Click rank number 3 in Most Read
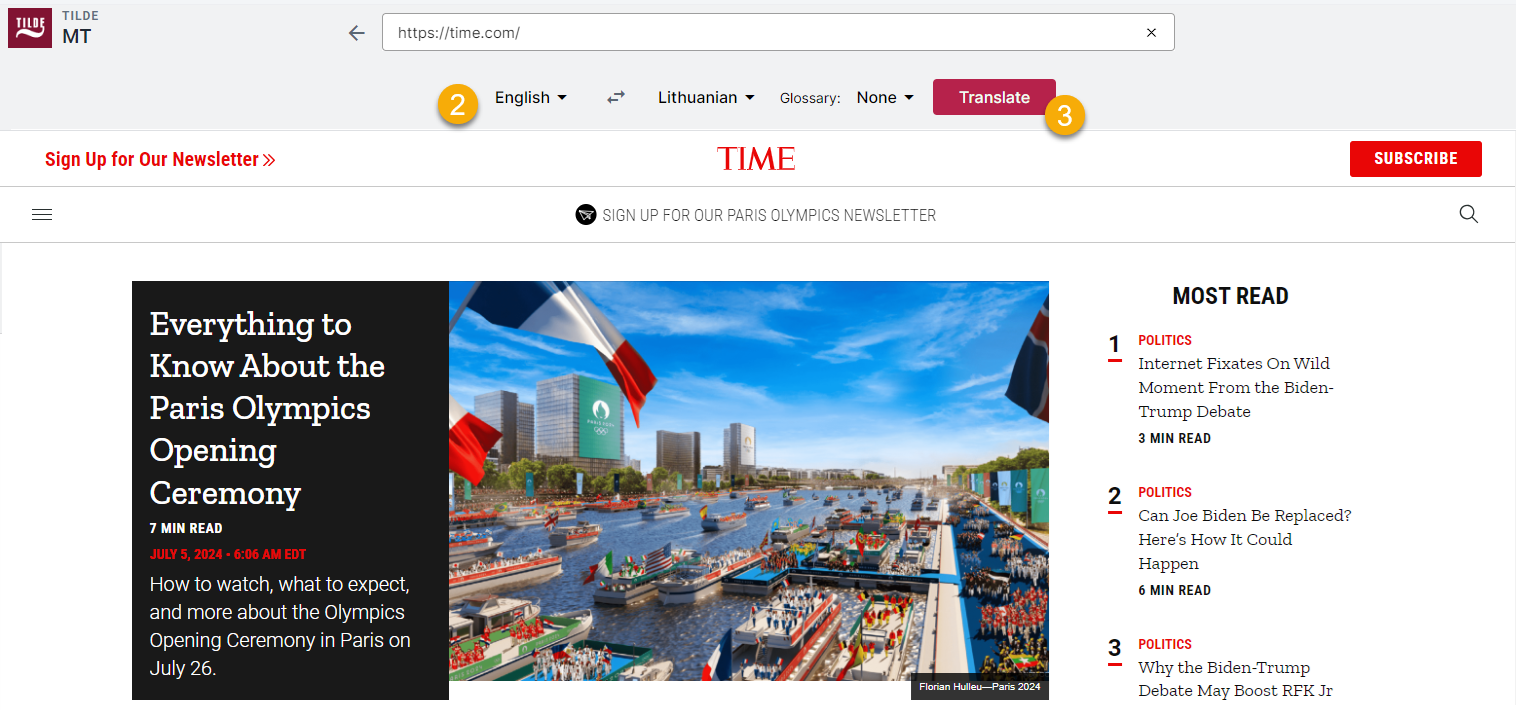 (x=1114, y=649)
